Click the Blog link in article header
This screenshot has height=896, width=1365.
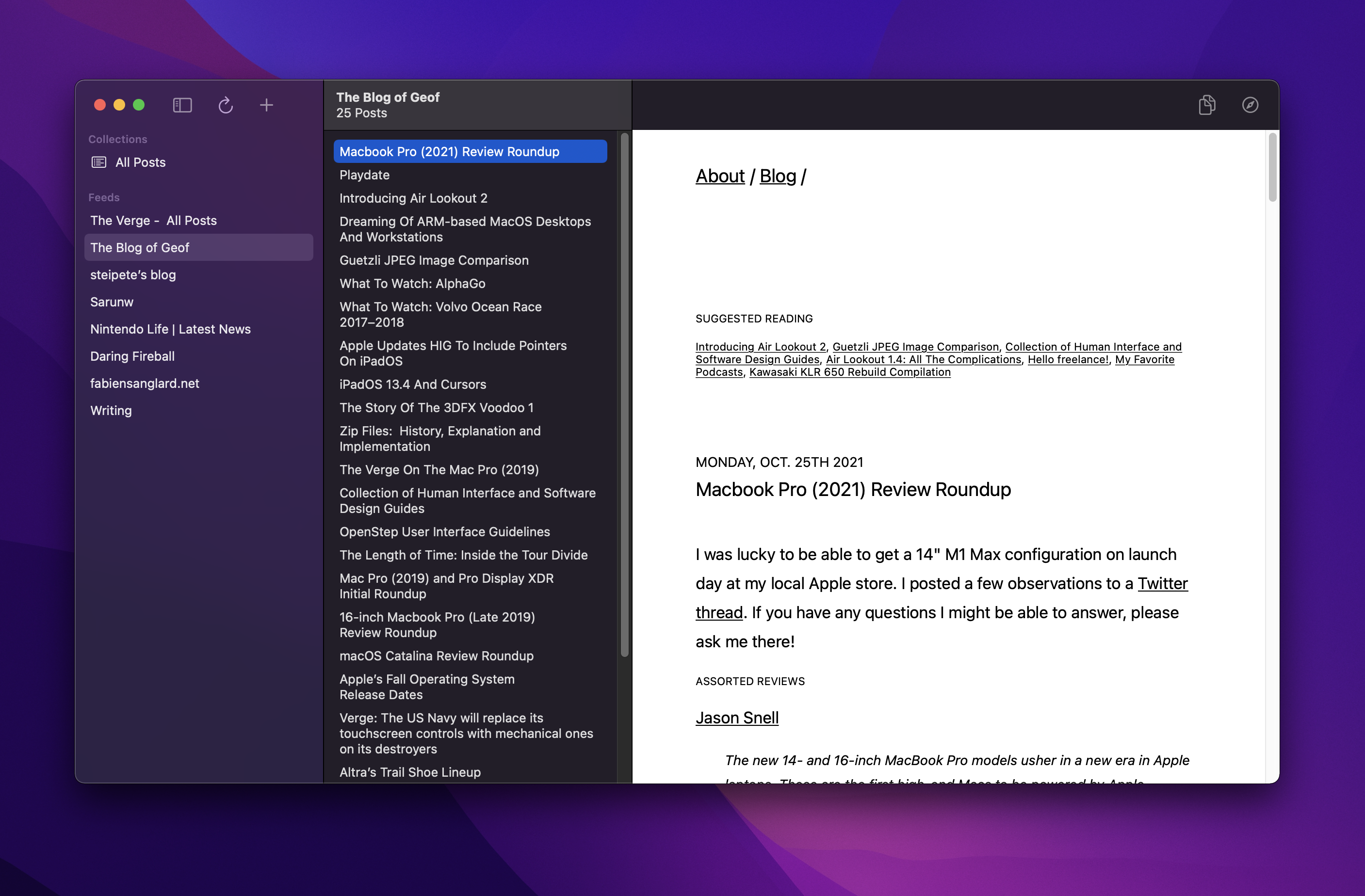pyautogui.click(x=778, y=176)
